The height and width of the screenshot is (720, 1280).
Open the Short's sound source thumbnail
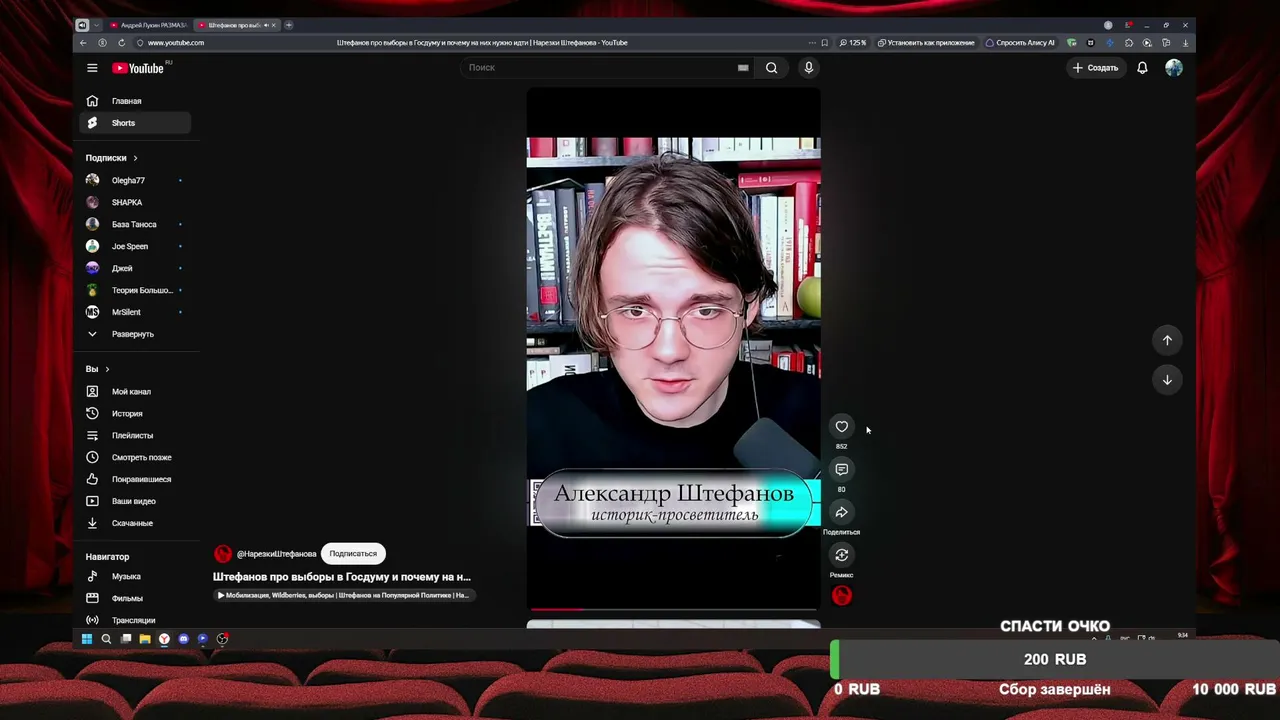tap(842, 596)
